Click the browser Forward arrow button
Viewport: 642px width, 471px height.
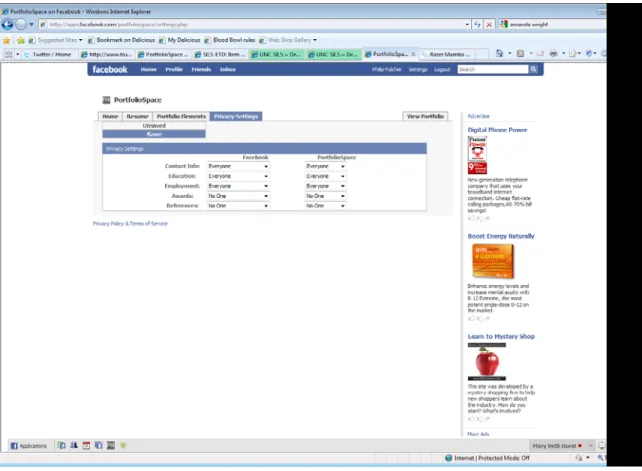pyautogui.click(x=20, y=25)
